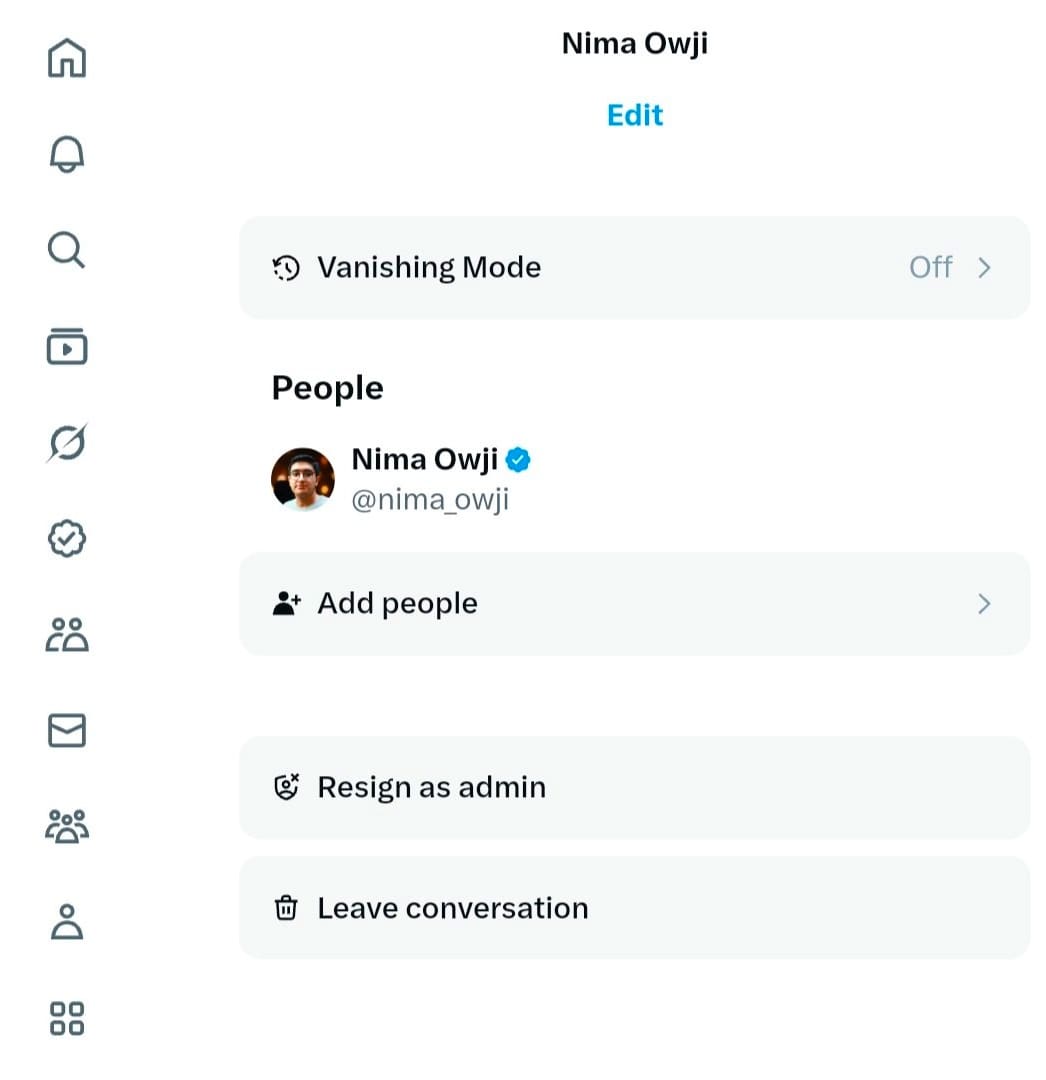Screen dimensions: 1046x1080
Task: Toggle Vanishing Mode Off setting
Action: click(929, 268)
